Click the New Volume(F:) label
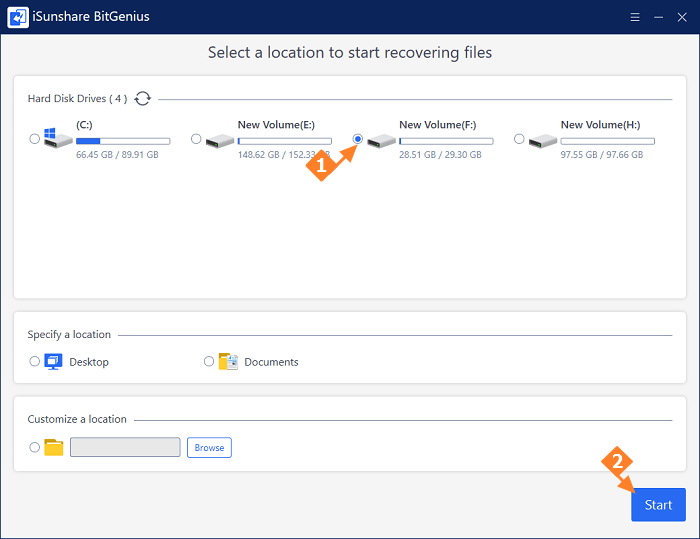This screenshot has height=539, width=700. [x=438, y=125]
